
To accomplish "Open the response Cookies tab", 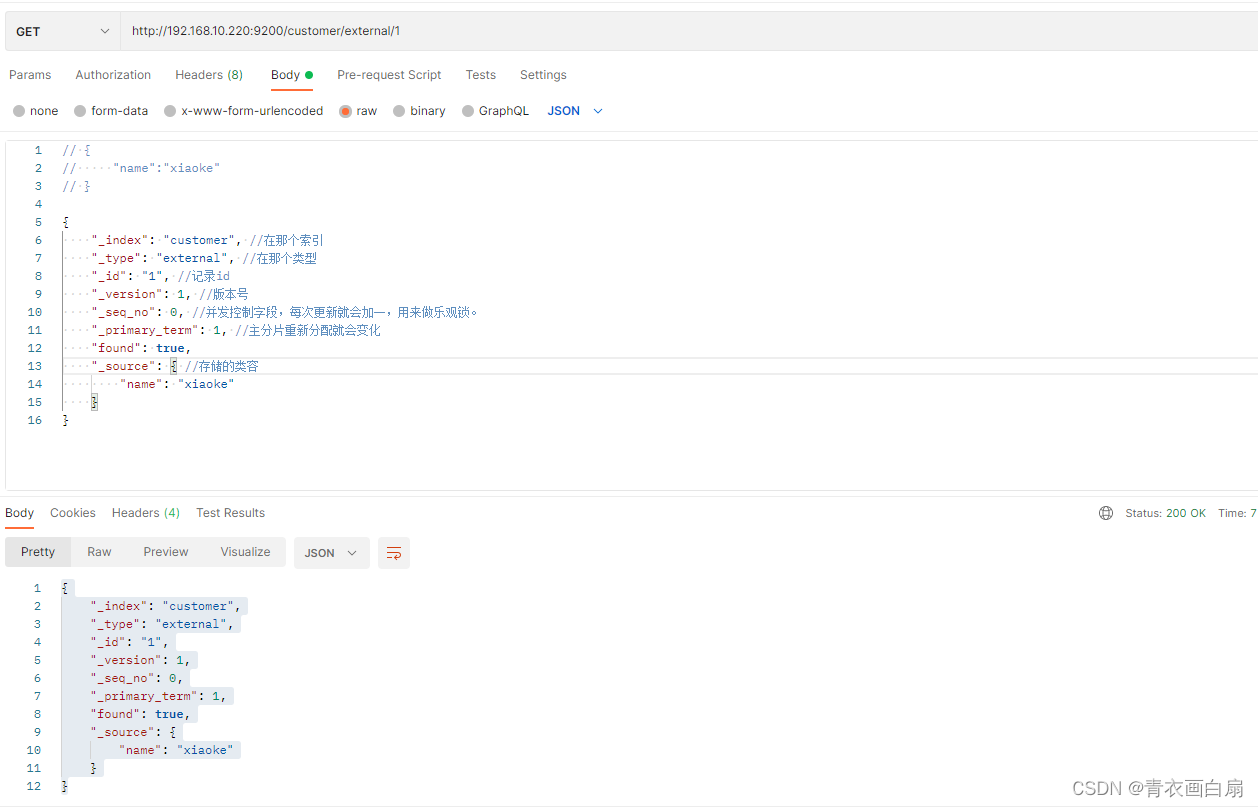I will pyautogui.click(x=73, y=513).
